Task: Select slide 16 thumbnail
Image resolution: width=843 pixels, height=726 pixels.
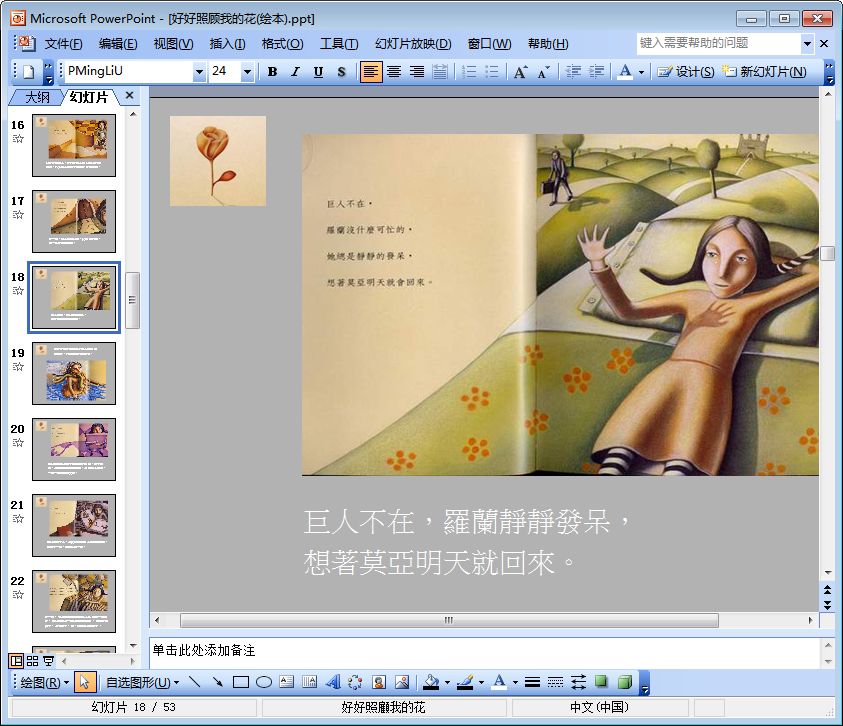Action: pyautogui.click(x=74, y=145)
